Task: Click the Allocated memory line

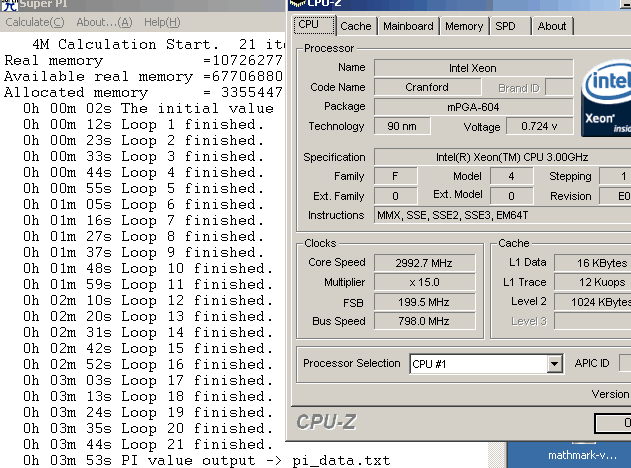Action: (143, 93)
